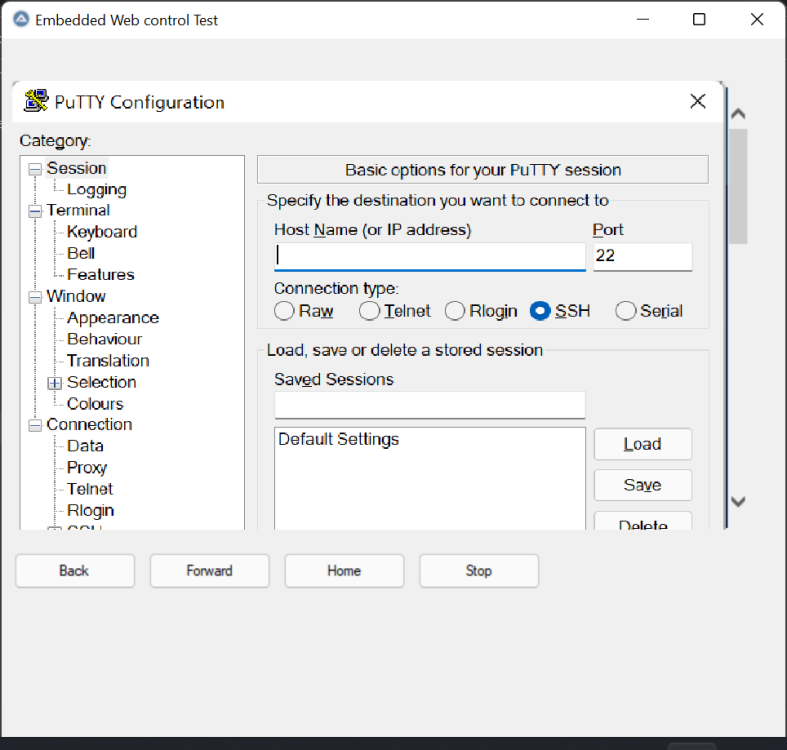
Task: Click the Load button
Action: click(643, 444)
